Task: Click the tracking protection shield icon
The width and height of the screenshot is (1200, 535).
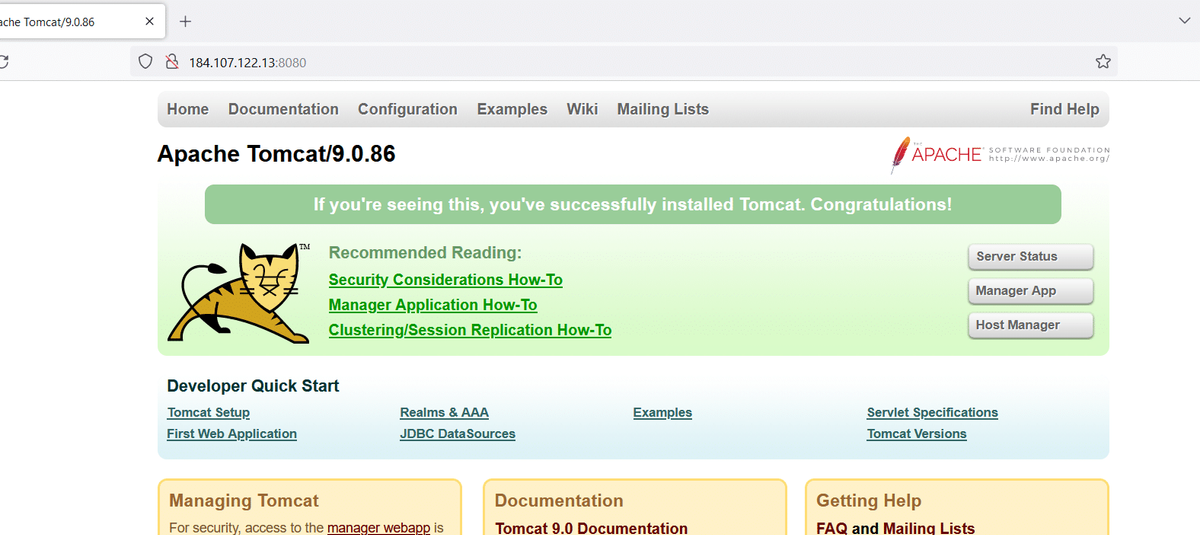Action: point(145,62)
